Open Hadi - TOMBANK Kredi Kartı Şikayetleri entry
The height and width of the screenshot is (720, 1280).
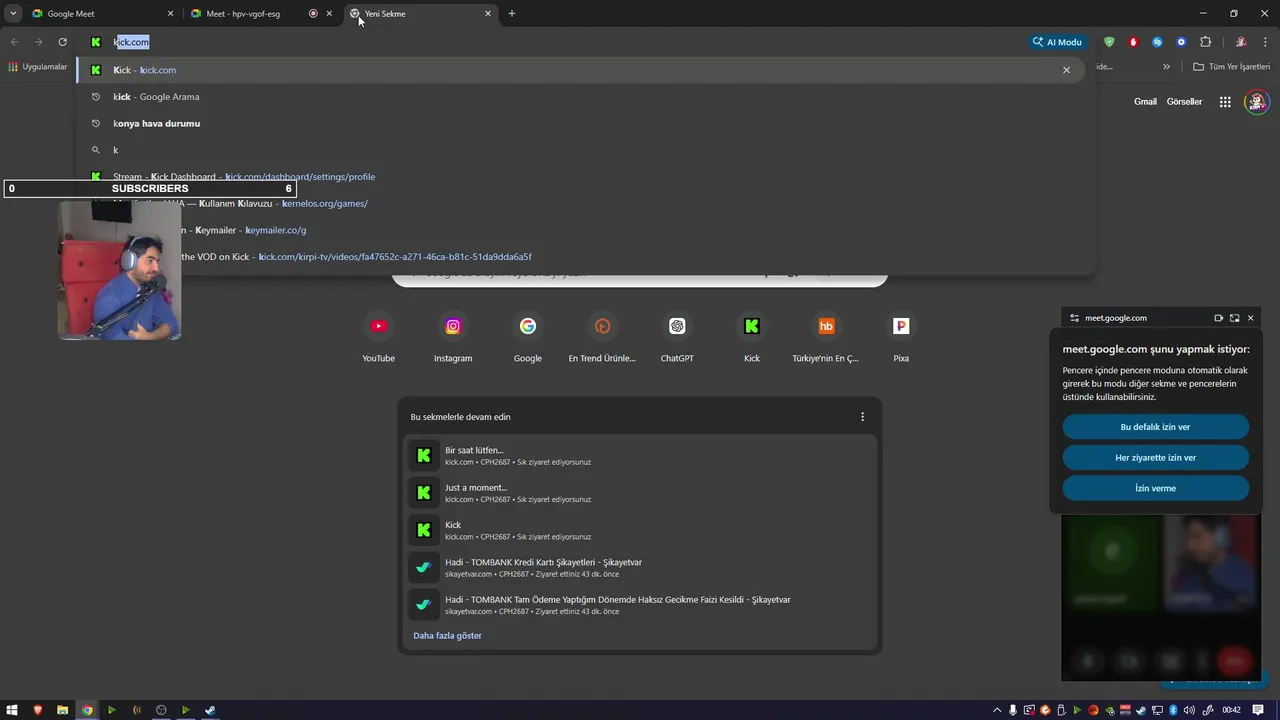[640, 567]
